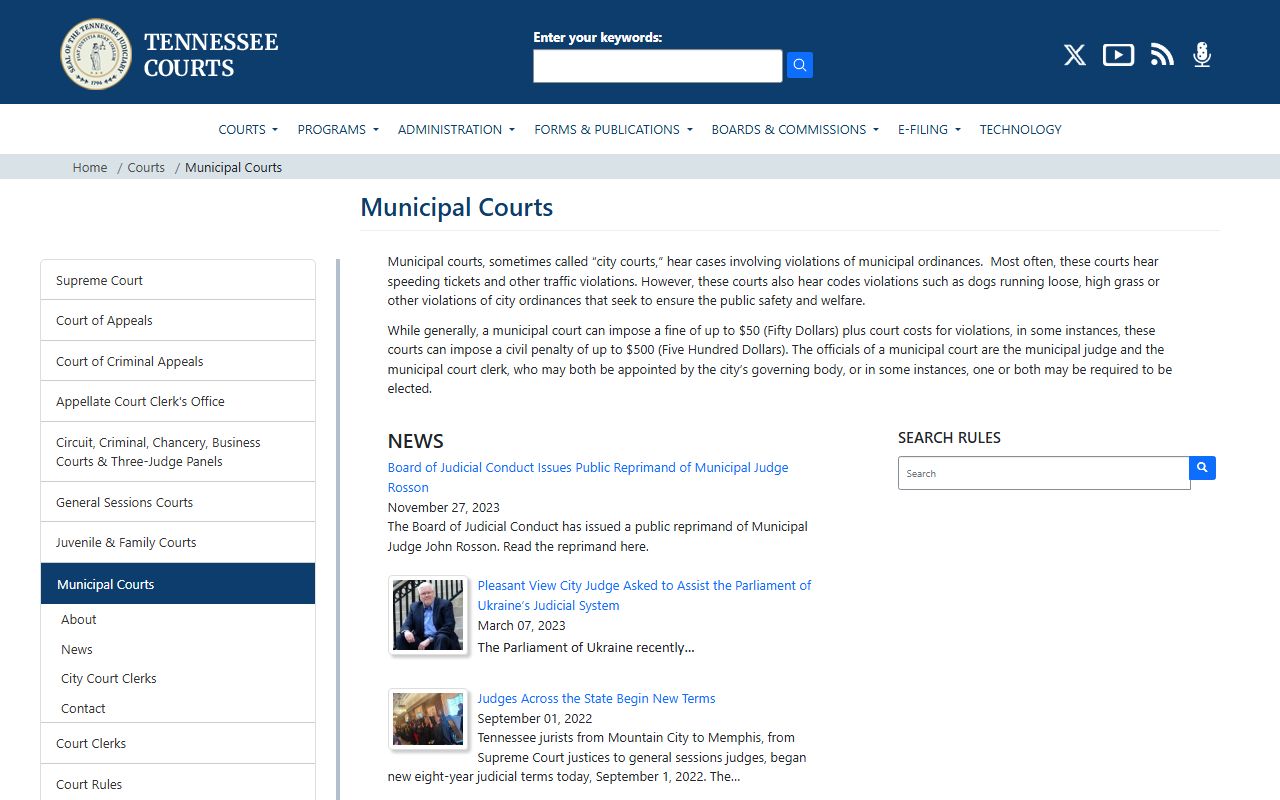
Task: Click the 'November 27, 2023' news date
Action: (444, 507)
